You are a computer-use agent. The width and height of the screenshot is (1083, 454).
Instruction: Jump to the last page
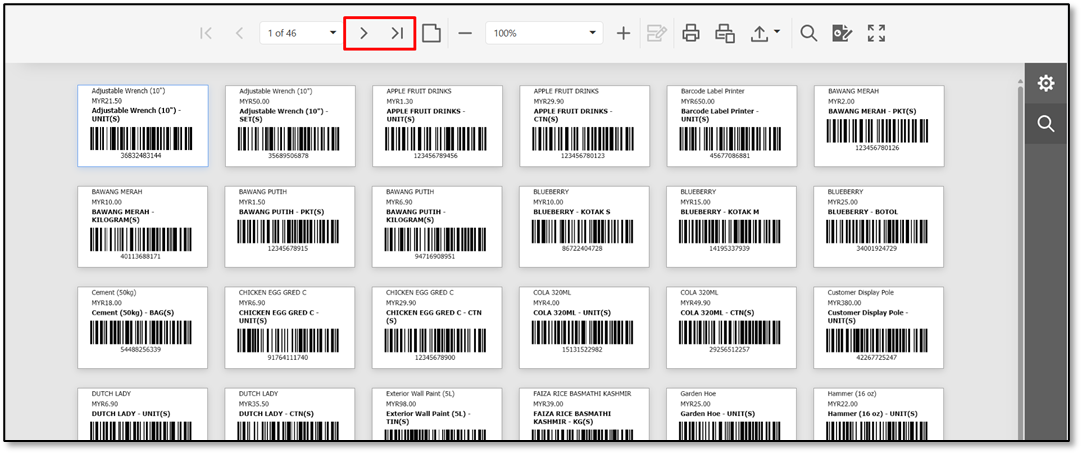[x=397, y=32]
